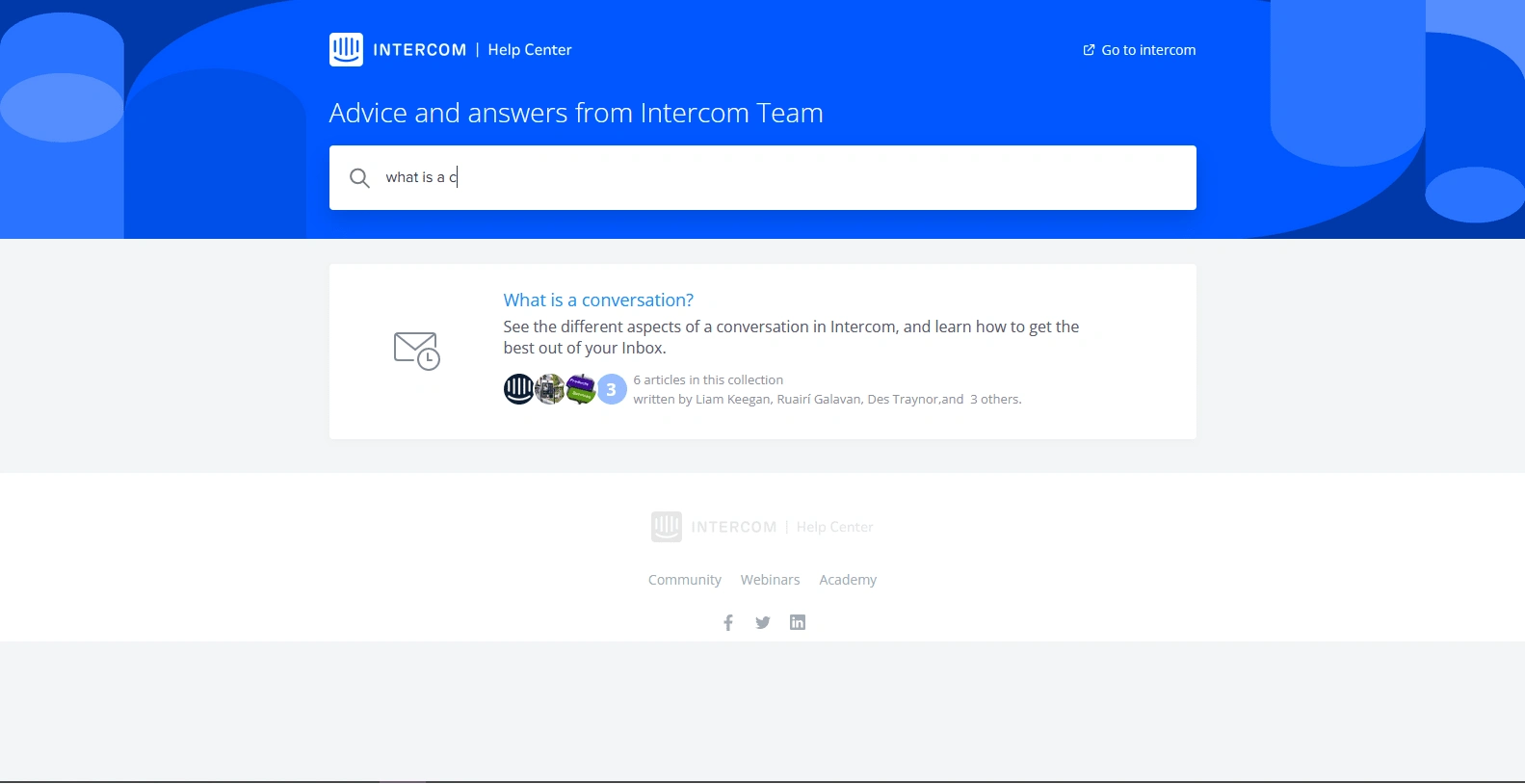The image size is (1525, 784).
Task: Click the envelope with clock collection icon
Action: coord(417,351)
